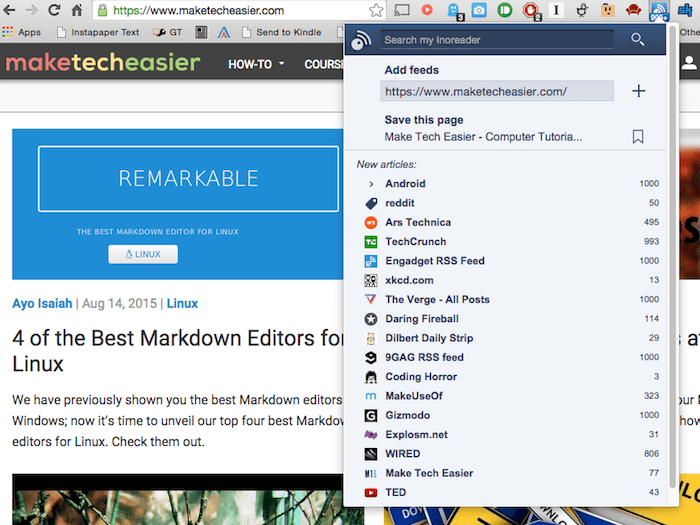
Task: Bookmark page with the star icon
Action: [376, 10]
